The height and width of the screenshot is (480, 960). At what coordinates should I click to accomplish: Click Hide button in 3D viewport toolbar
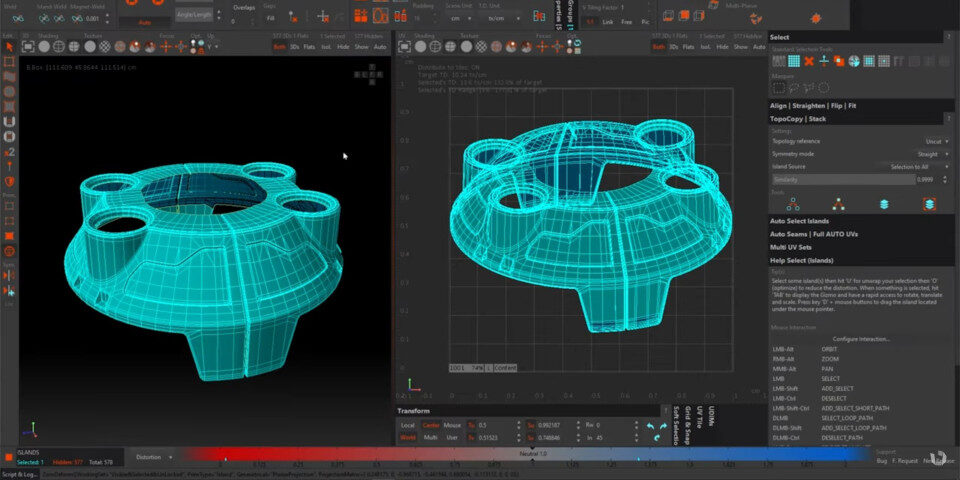click(343, 47)
